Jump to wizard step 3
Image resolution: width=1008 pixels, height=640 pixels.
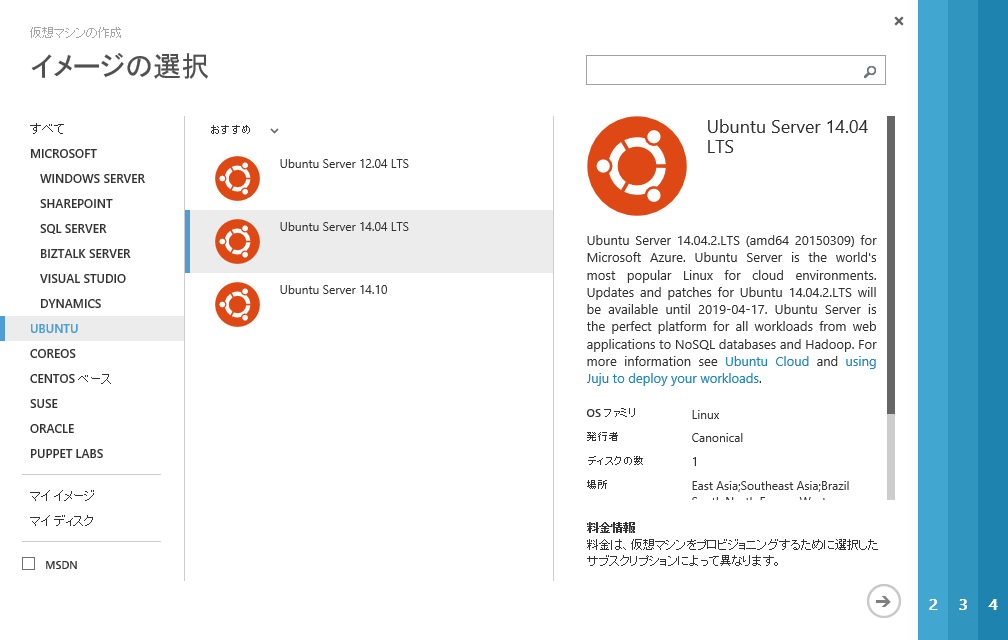click(x=963, y=605)
